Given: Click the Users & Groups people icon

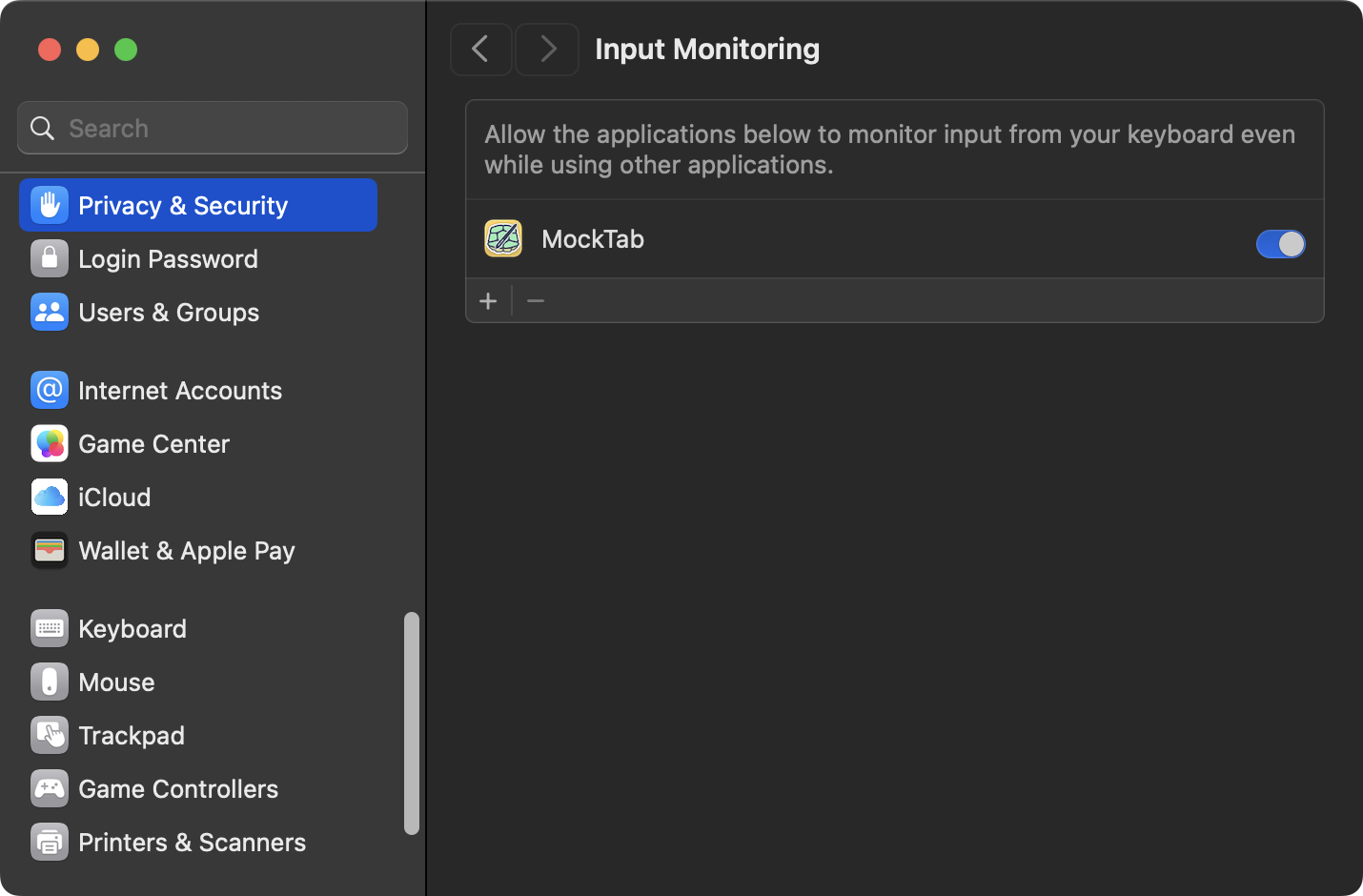Looking at the screenshot, I should click(x=50, y=312).
